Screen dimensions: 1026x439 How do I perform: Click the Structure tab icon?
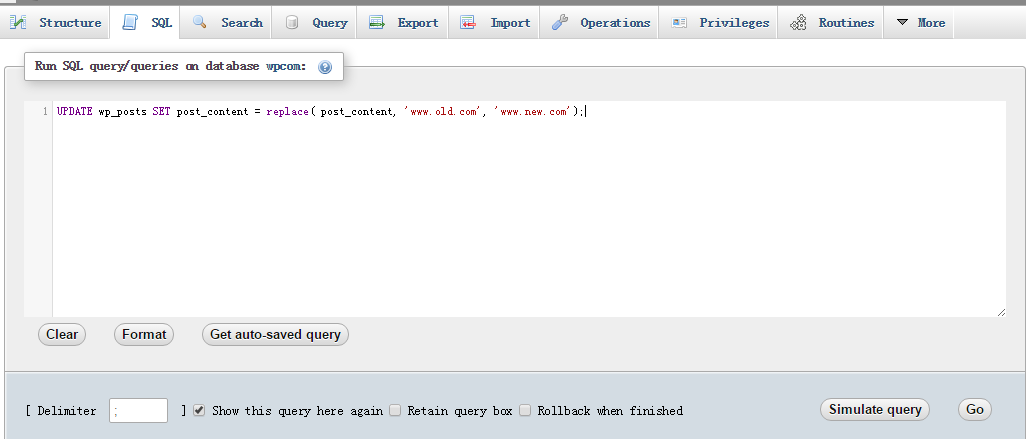(19, 22)
